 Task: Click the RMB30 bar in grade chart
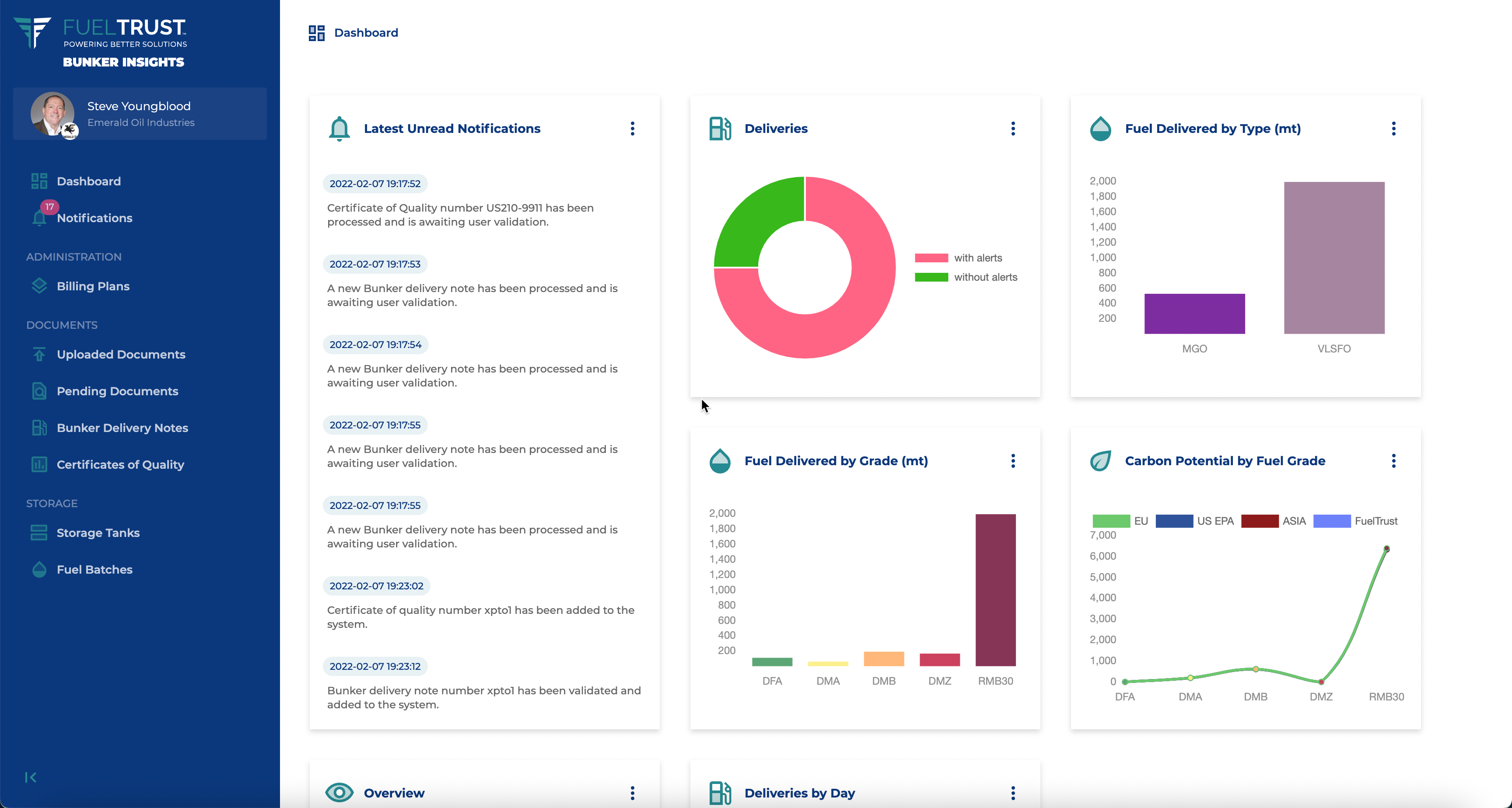tap(995, 590)
